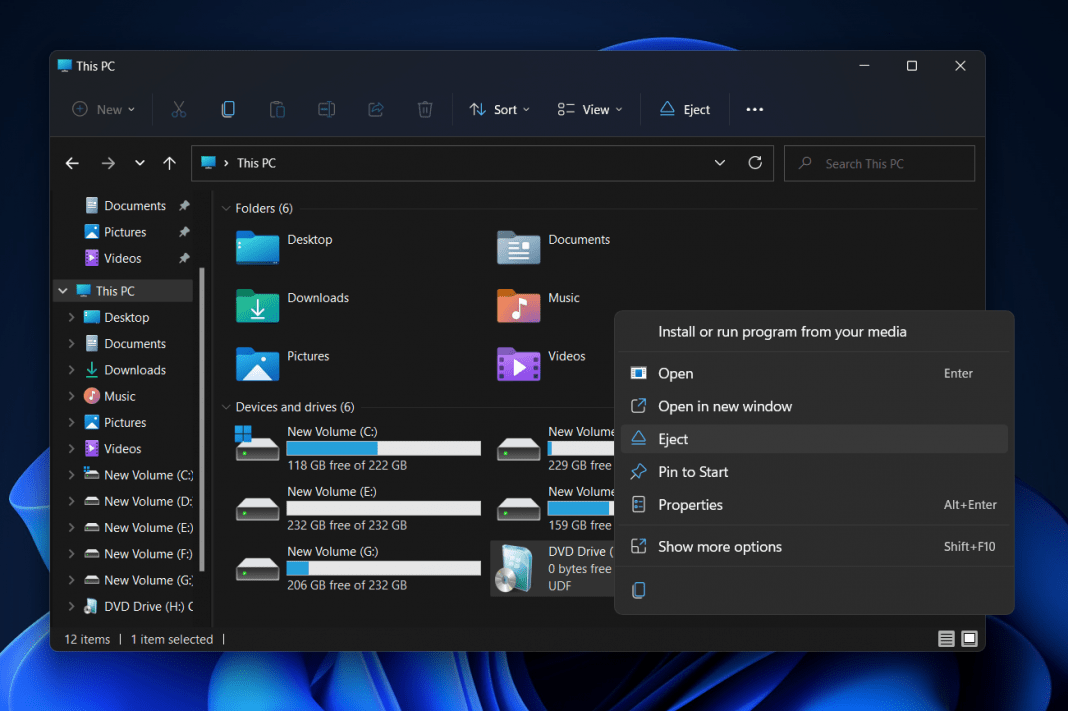1068x711 pixels.
Task: Click the C: drive storage usage bar
Action: [383, 448]
